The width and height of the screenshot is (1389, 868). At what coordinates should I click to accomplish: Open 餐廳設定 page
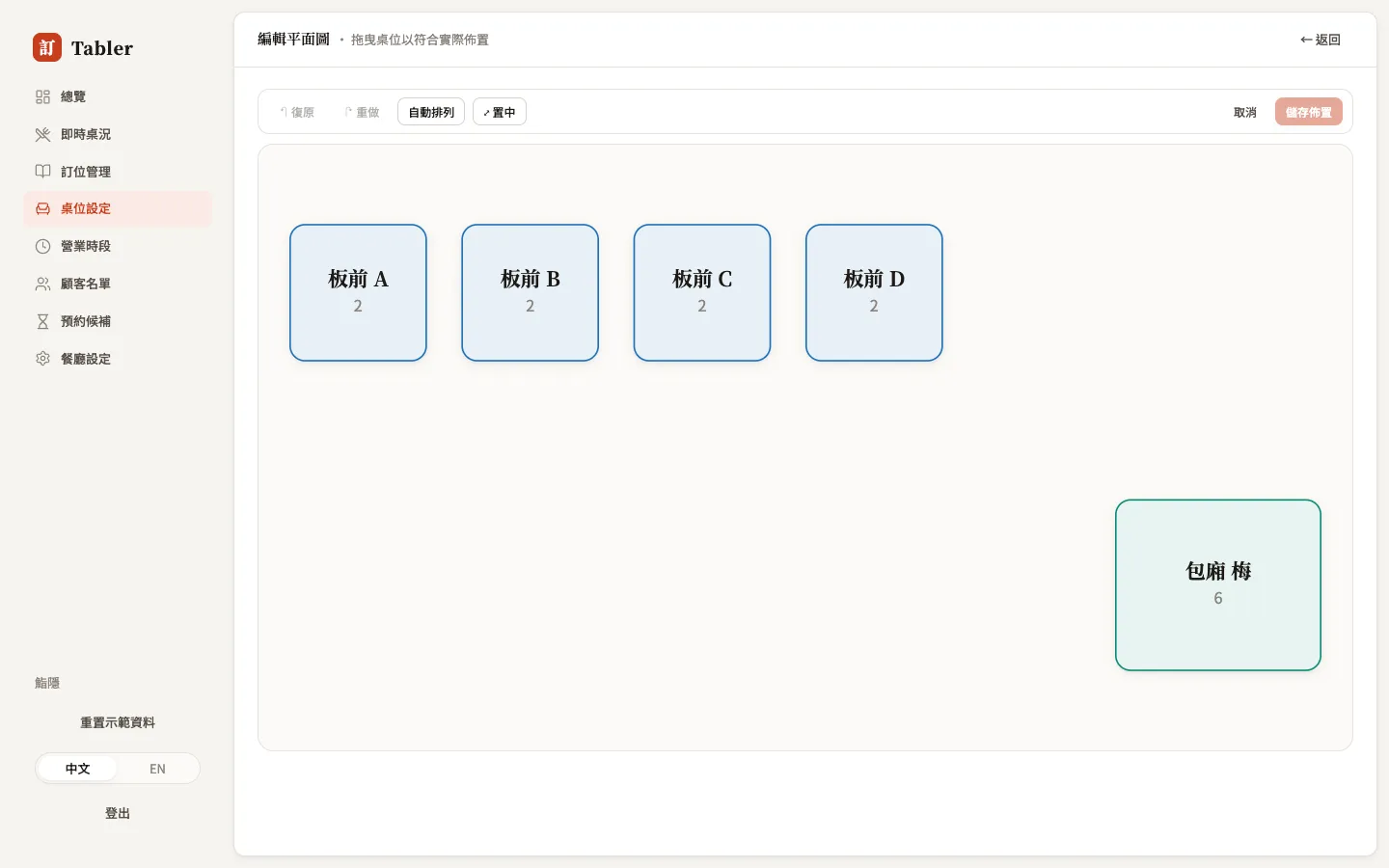point(118,359)
